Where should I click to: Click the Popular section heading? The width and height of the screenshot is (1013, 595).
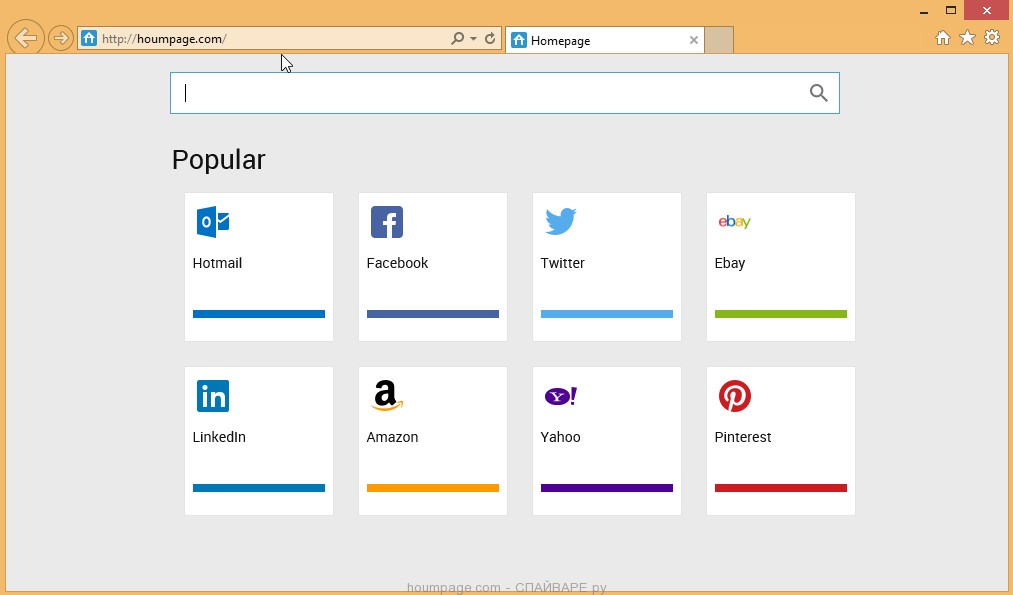(218, 160)
